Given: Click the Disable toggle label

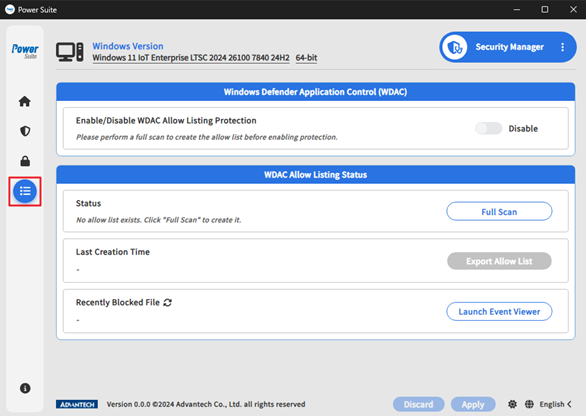Looking at the screenshot, I should point(523,129).
